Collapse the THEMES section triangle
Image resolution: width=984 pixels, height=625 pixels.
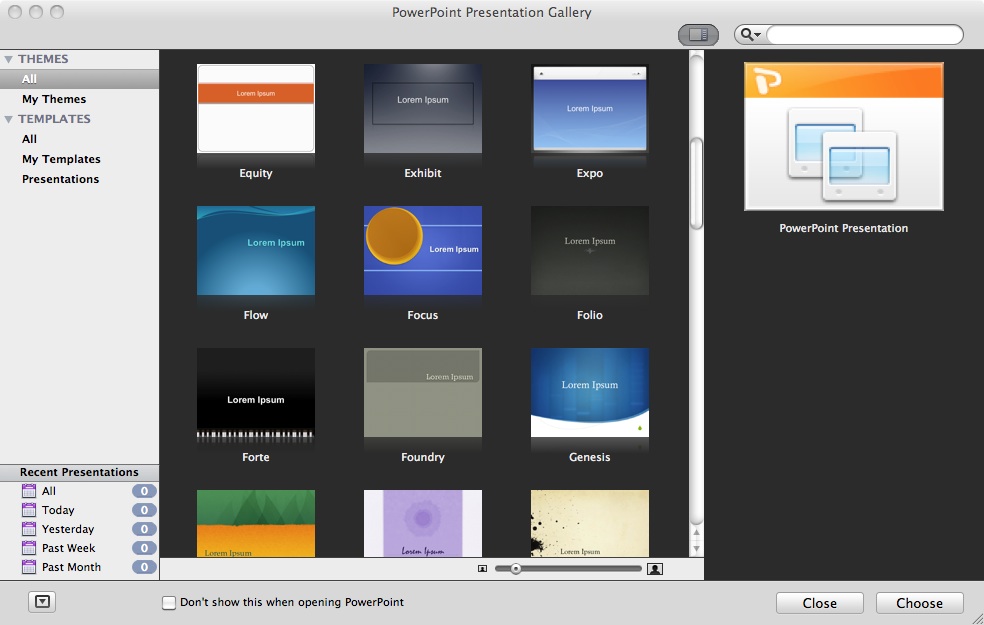coord(9,59)
